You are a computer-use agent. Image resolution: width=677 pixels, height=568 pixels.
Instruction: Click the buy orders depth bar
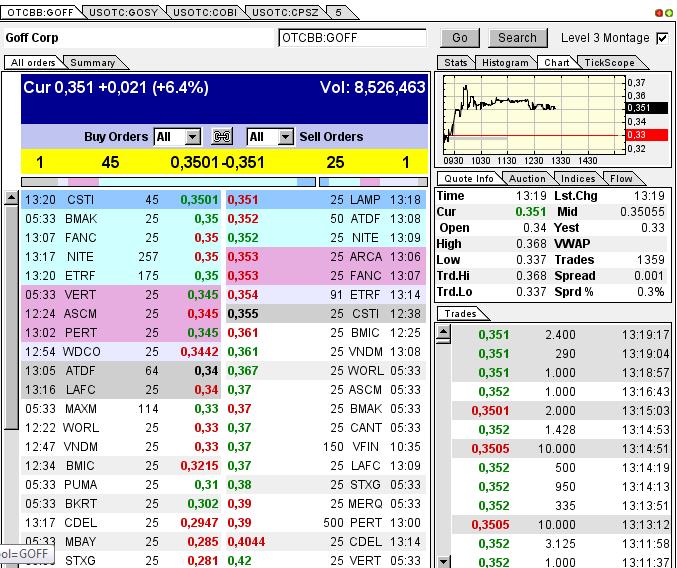pyautogui.click(x=168, y=182)
